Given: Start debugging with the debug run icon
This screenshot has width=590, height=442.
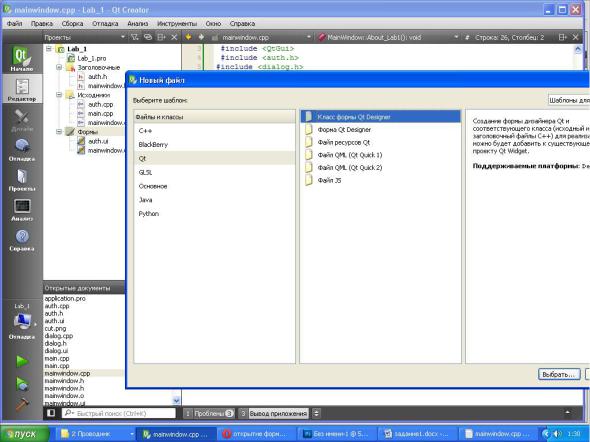Looking at the screenshot, I should pyautogui.click(x=22, y=384).
